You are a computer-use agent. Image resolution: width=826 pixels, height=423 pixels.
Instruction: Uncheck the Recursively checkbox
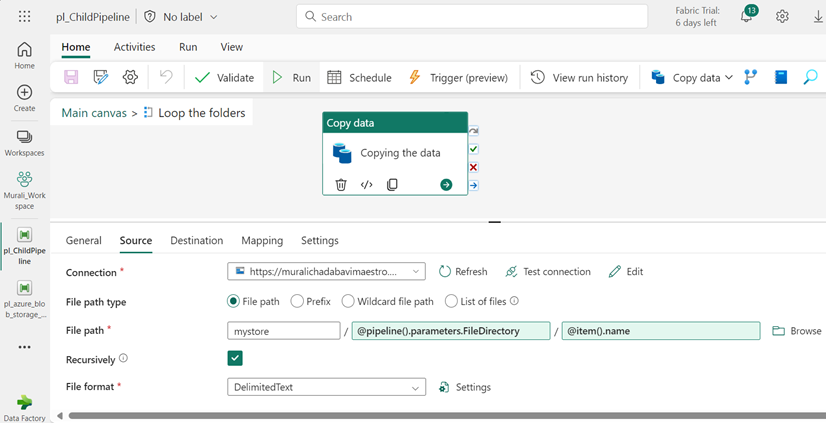[235, 358]
